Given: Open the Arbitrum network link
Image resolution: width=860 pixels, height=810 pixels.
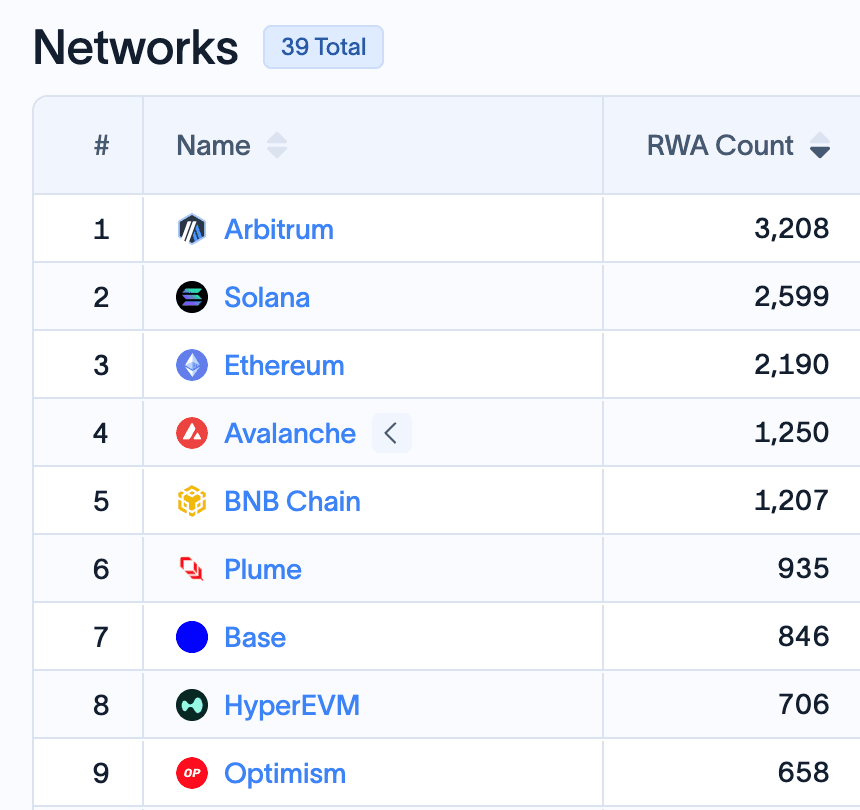Looking at the screenshot, I should (x=279, y=229).
